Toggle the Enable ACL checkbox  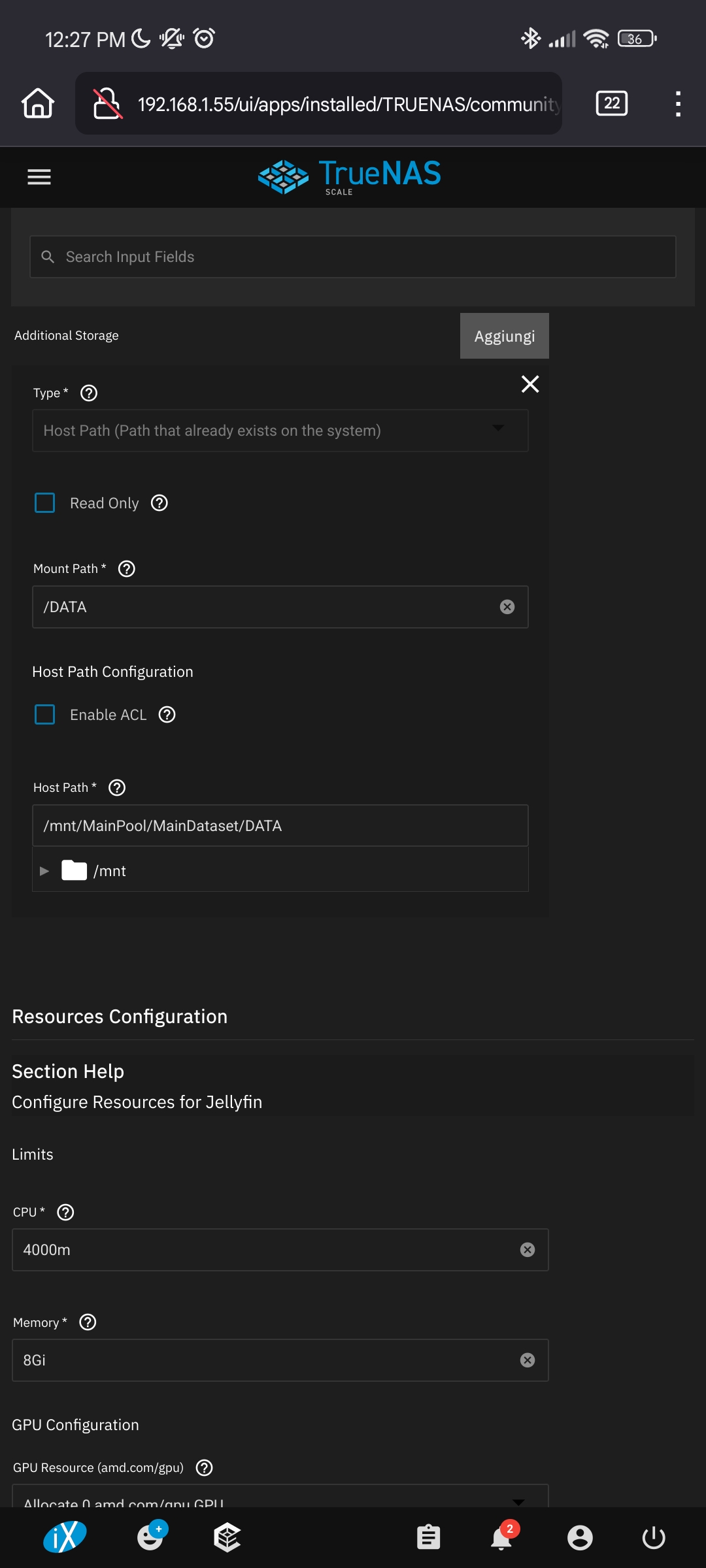click(45, 715)
